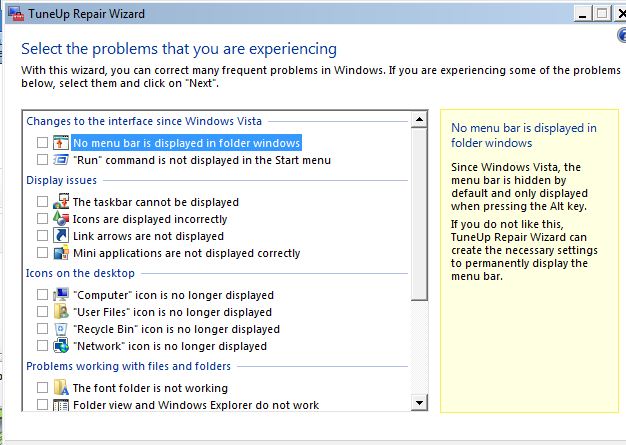
Task: Click the menu bar icon beside first item
Action: pos(61,143)
